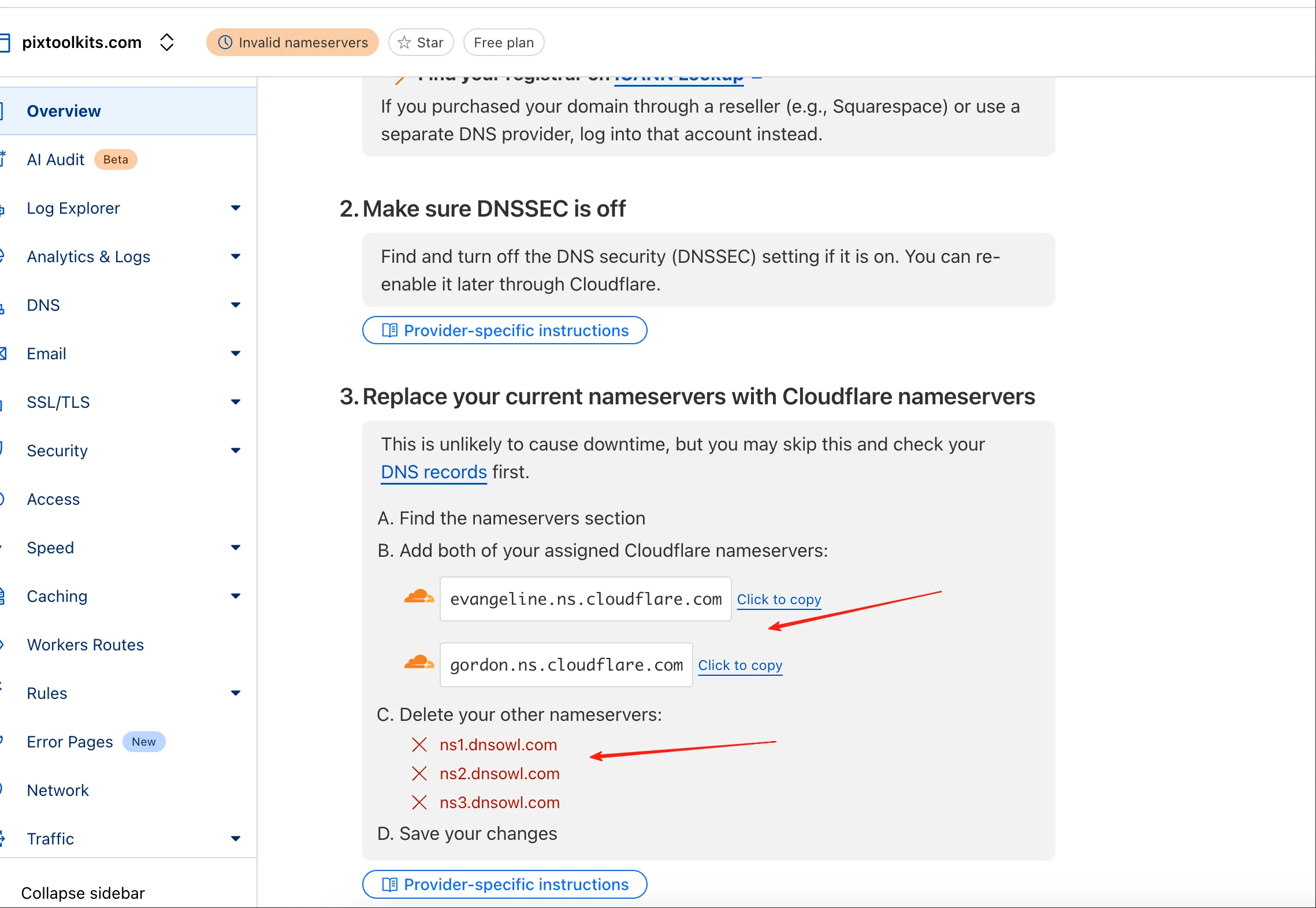The height and width of the screenshot is (908, 1316).
Task: Open AI Audit in the sidebar
Action: [55, 159]
